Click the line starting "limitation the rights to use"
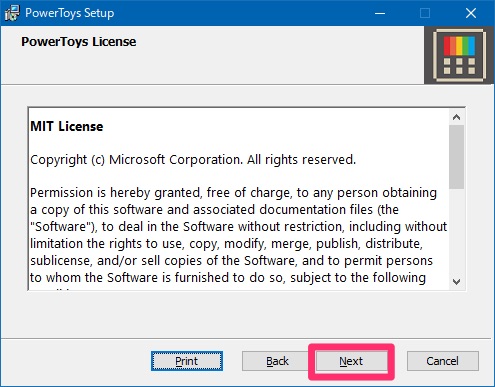Screen dimensions: 495x387 [x=226, y=244]
